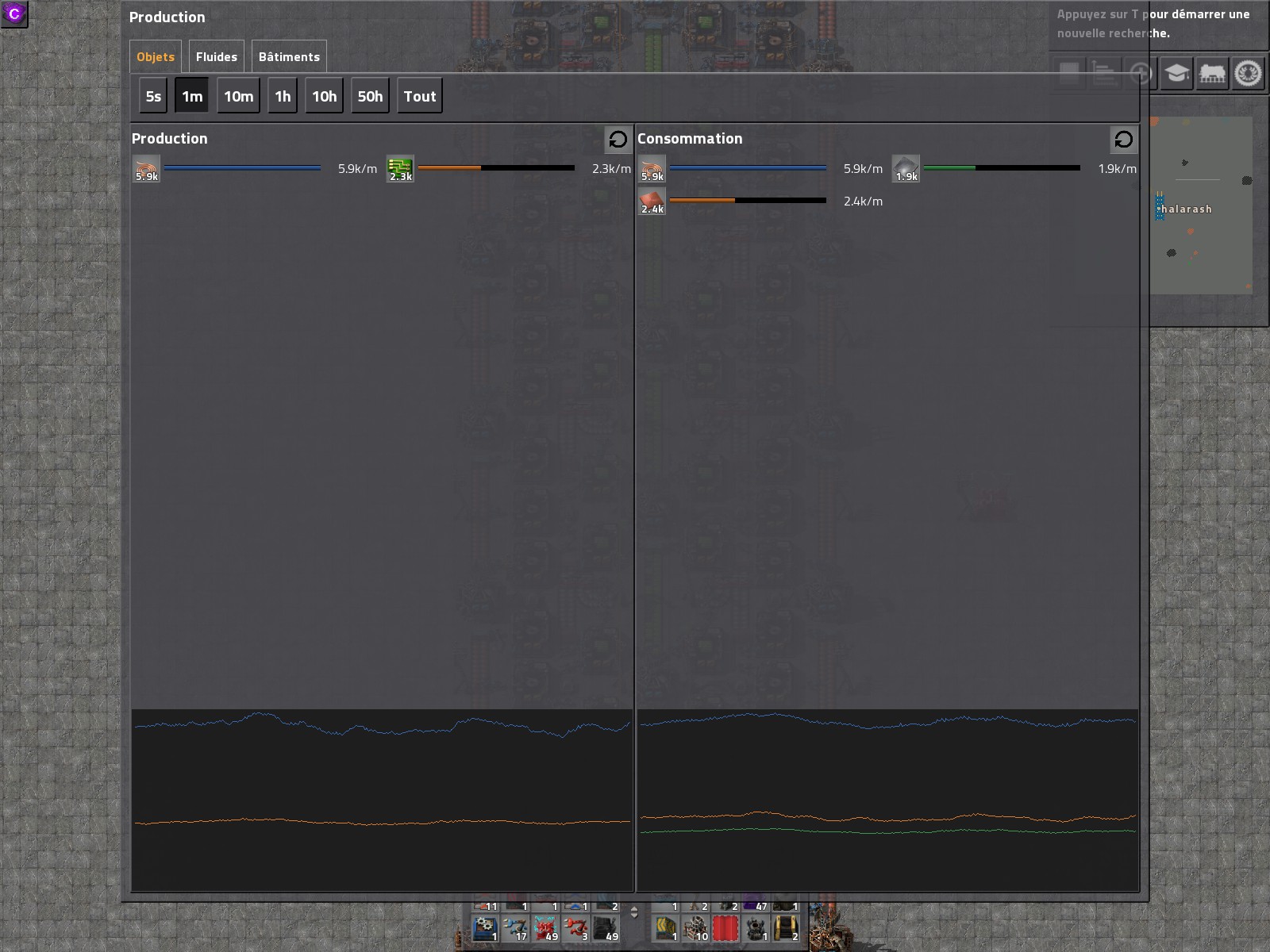Image resolution: width=1270 pixels, height=952 pixels.
Task: Switch to the Fluides tab
Action: 217,57
